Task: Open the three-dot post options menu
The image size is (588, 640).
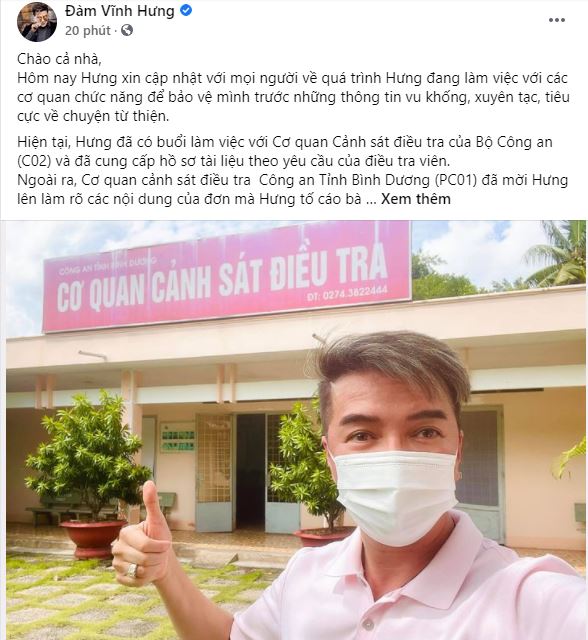Action: click(557, 20)
